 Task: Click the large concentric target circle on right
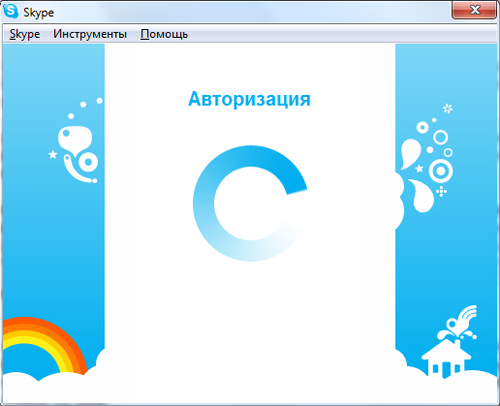point(441,171)
